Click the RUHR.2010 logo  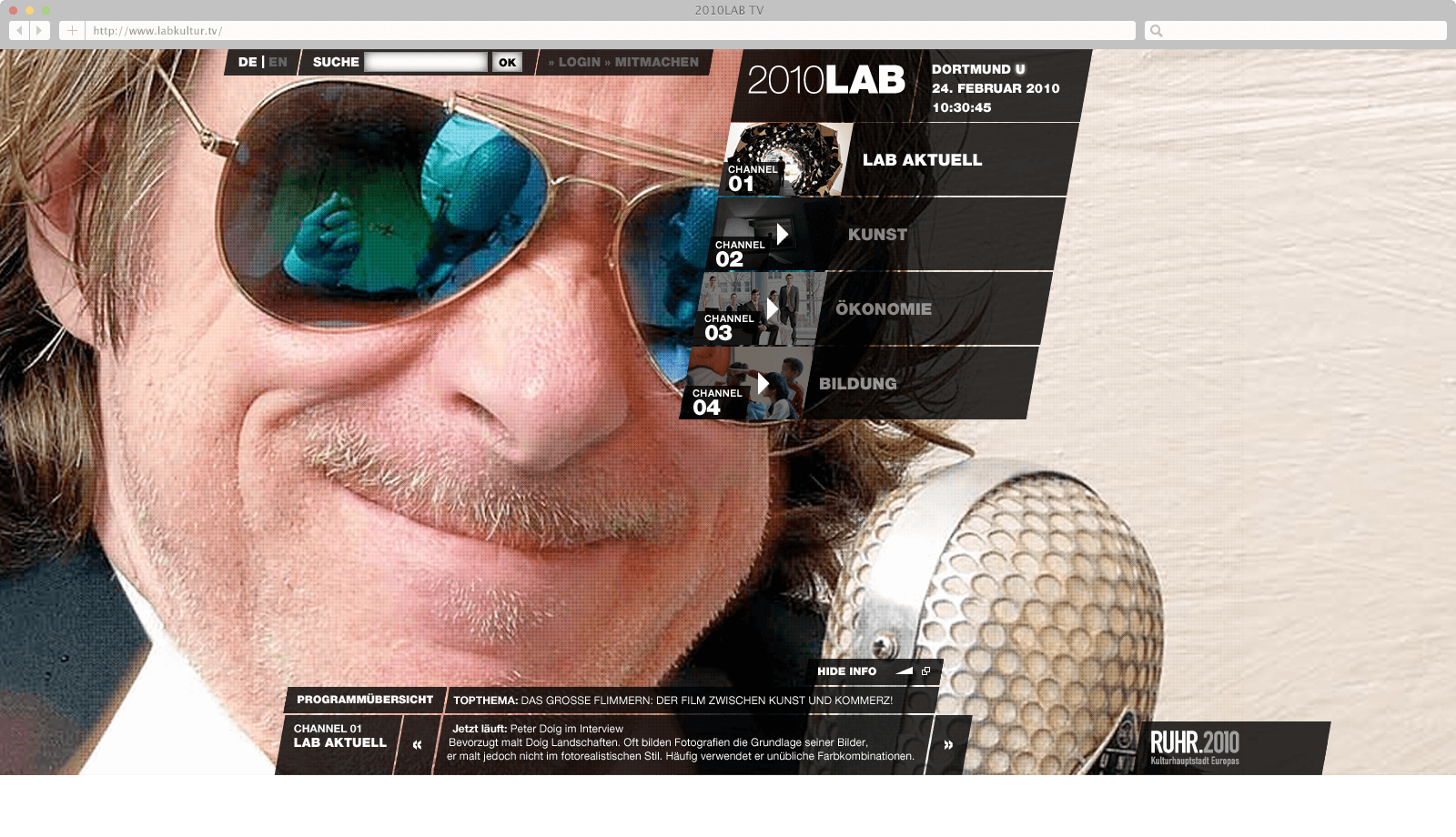[x=1195, y=748]
